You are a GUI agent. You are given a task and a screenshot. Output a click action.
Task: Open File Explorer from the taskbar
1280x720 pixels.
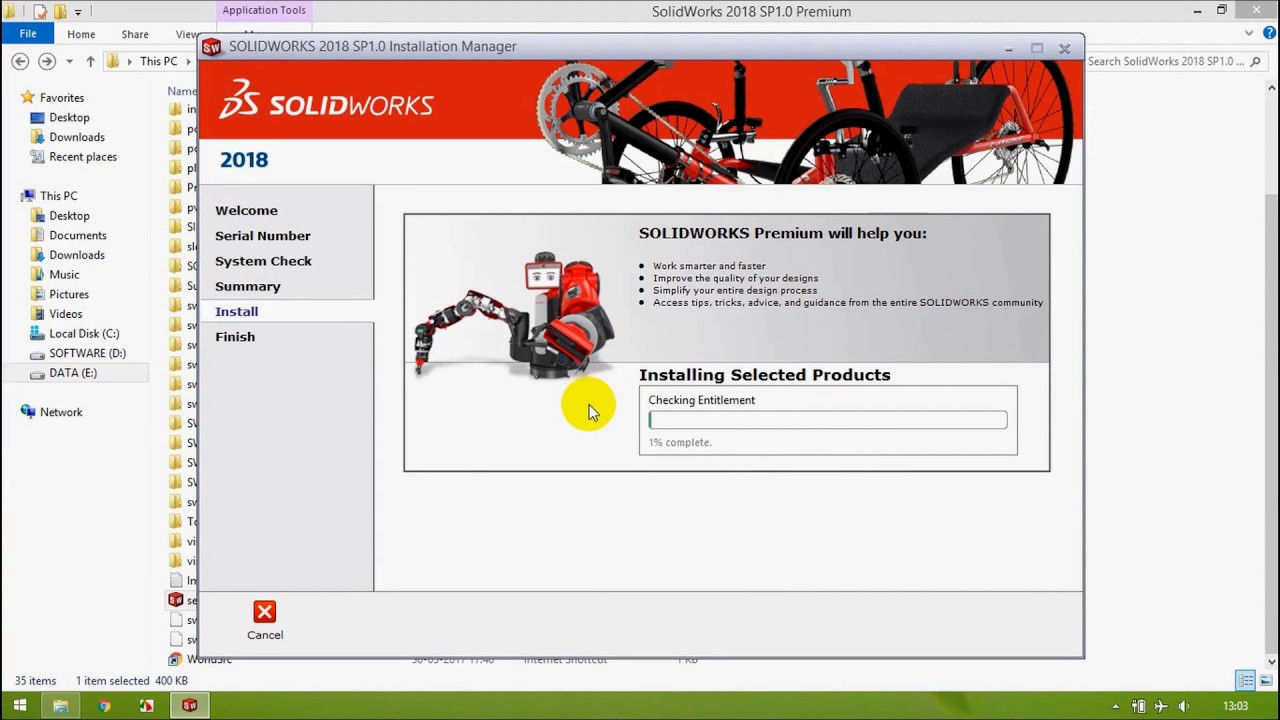[x=60, y=706]
